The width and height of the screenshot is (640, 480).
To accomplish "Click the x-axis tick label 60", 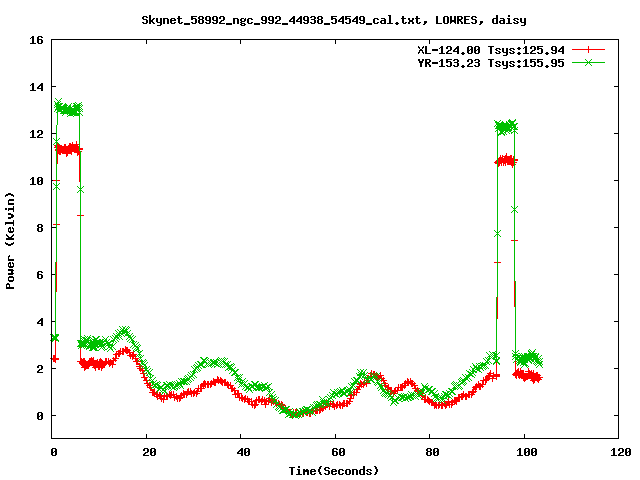I will (x=338, y=452).
